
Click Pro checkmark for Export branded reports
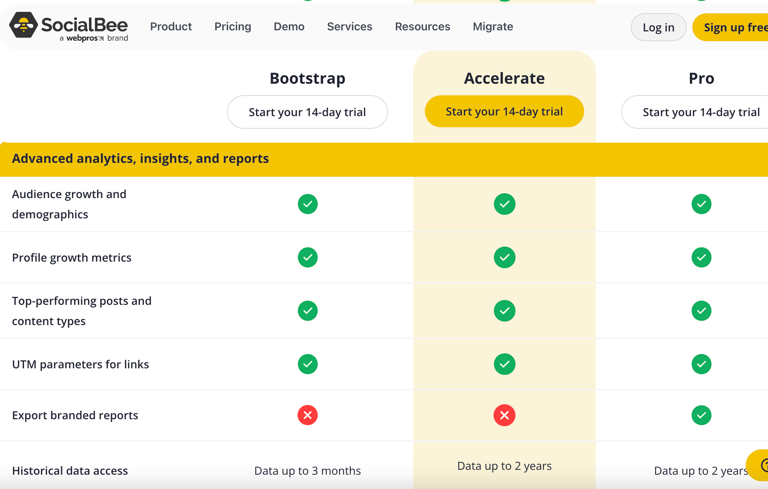click(701, 415)
